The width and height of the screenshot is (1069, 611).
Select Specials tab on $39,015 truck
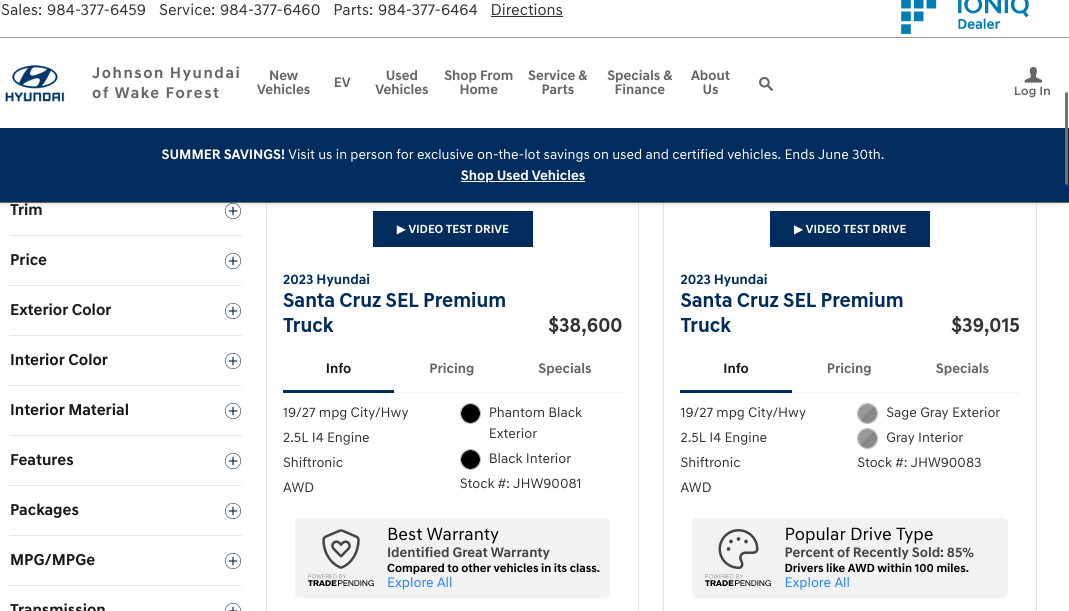coord(962,369)
